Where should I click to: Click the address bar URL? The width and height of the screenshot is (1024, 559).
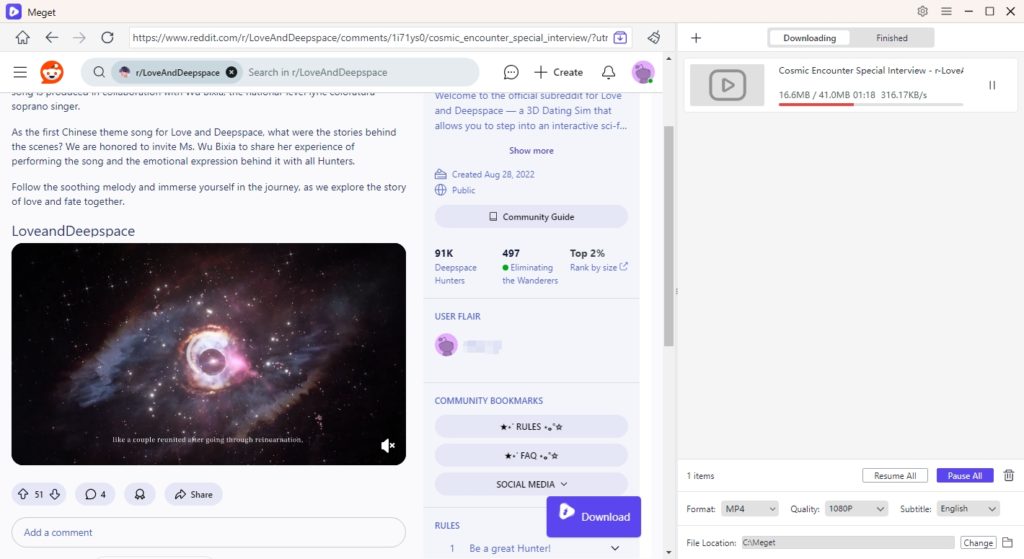pos(370,38)
